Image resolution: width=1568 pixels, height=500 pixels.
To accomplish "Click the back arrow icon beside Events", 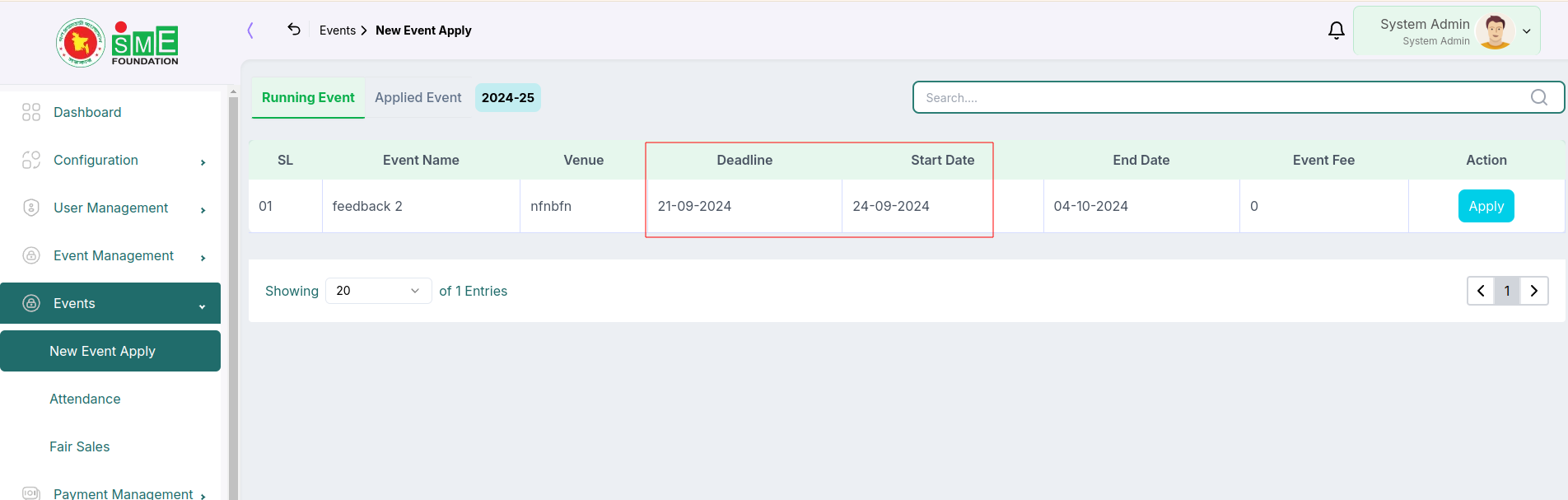I will (294, 30).
